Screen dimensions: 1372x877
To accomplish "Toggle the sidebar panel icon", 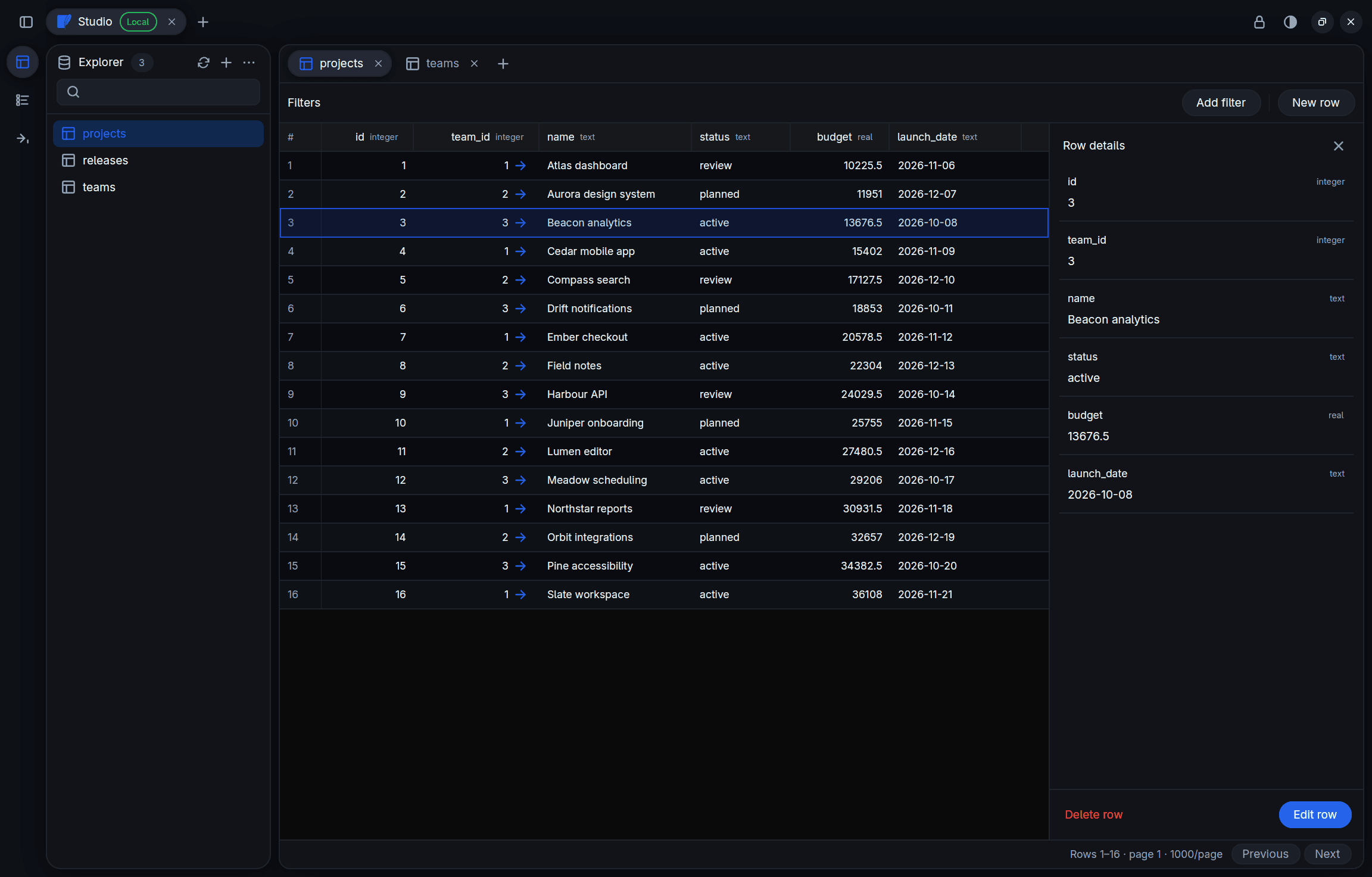I will coord(26,22).
